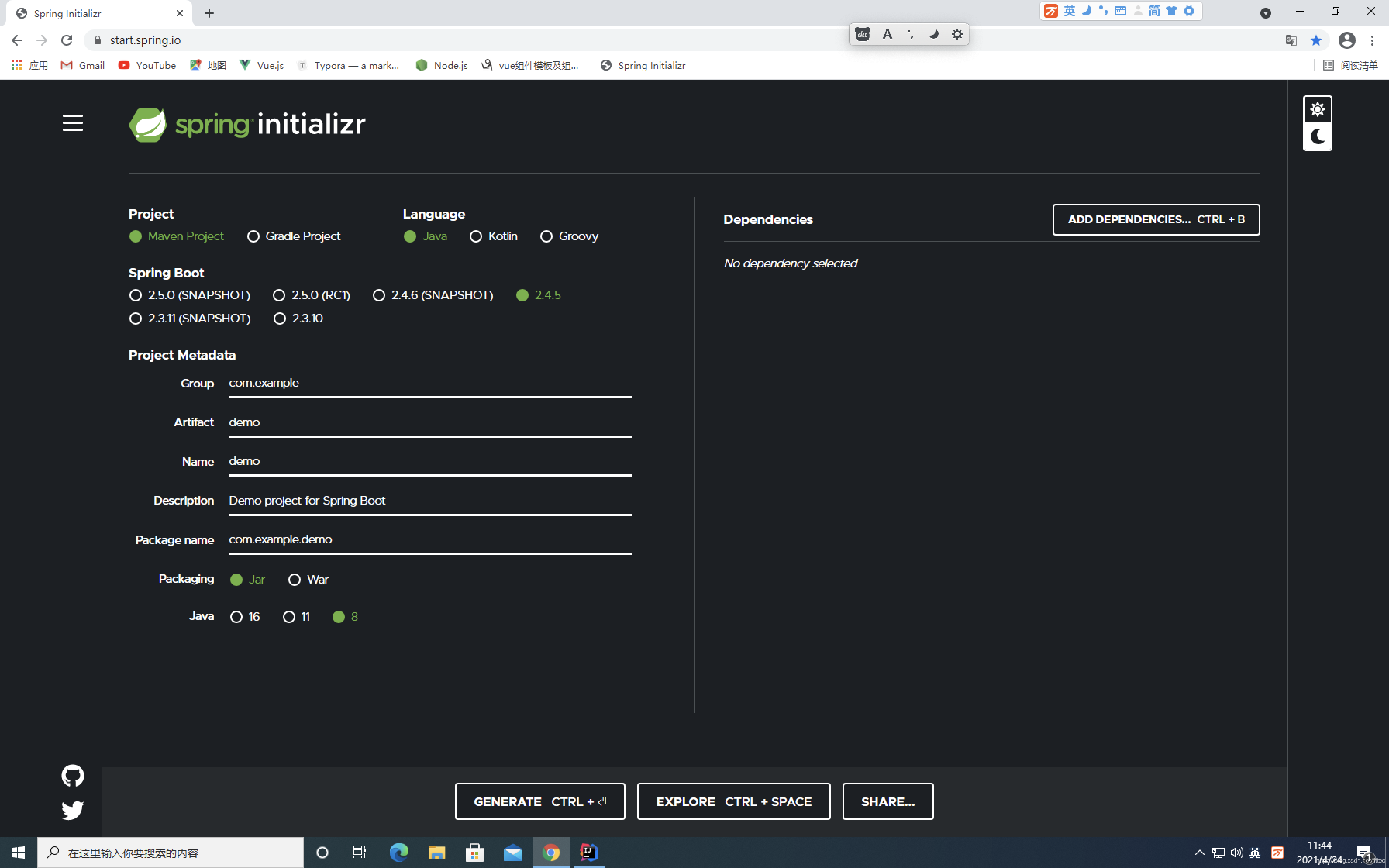Click the Windows taskbar search box

point(171,852)
